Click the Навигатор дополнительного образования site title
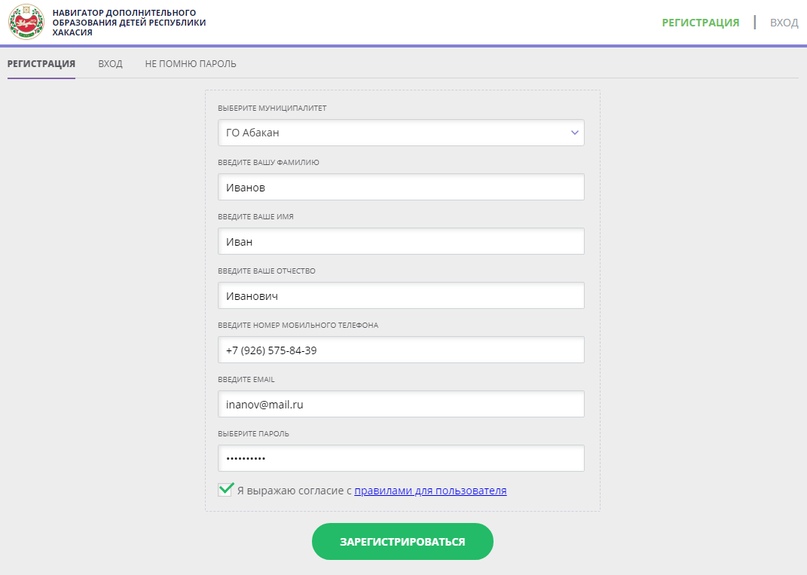Screen dimensions: 807x575 [129, 22]
